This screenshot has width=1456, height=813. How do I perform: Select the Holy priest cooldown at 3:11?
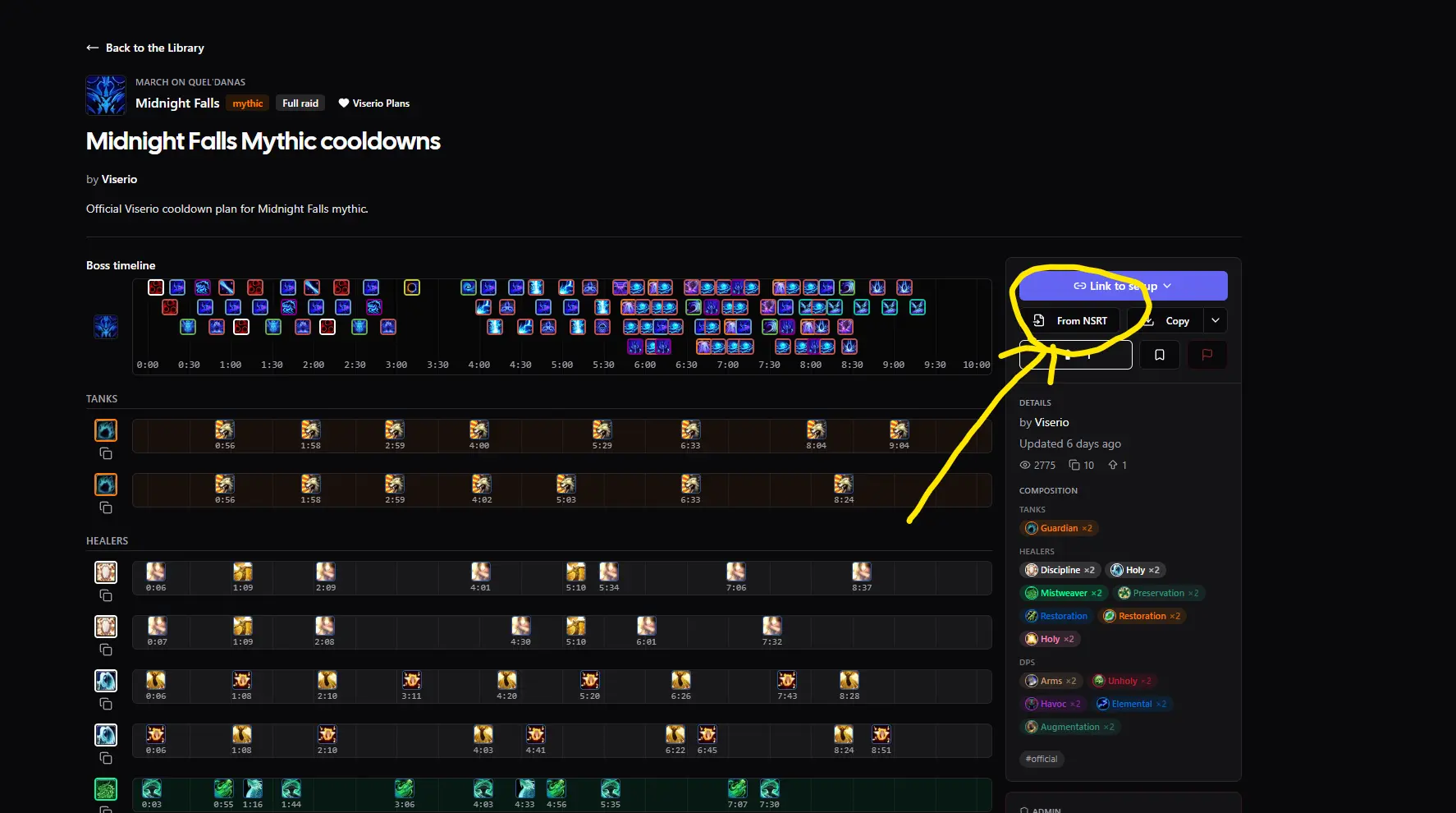click(411, 681)
